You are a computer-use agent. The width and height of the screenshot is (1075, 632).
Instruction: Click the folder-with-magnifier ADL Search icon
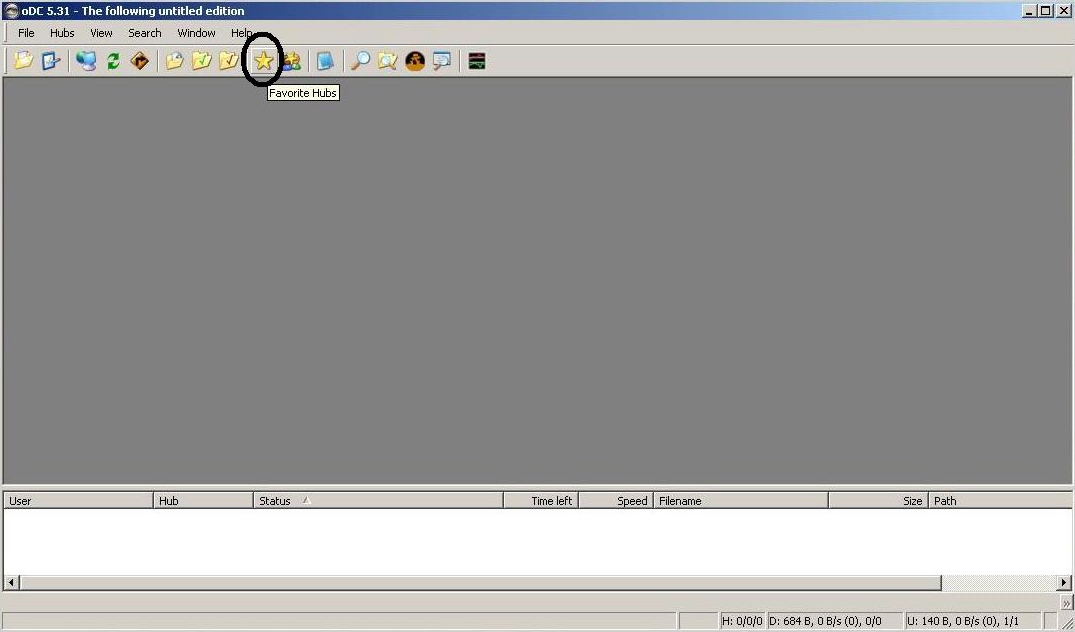pyautogui.click(x=387, y=61)
